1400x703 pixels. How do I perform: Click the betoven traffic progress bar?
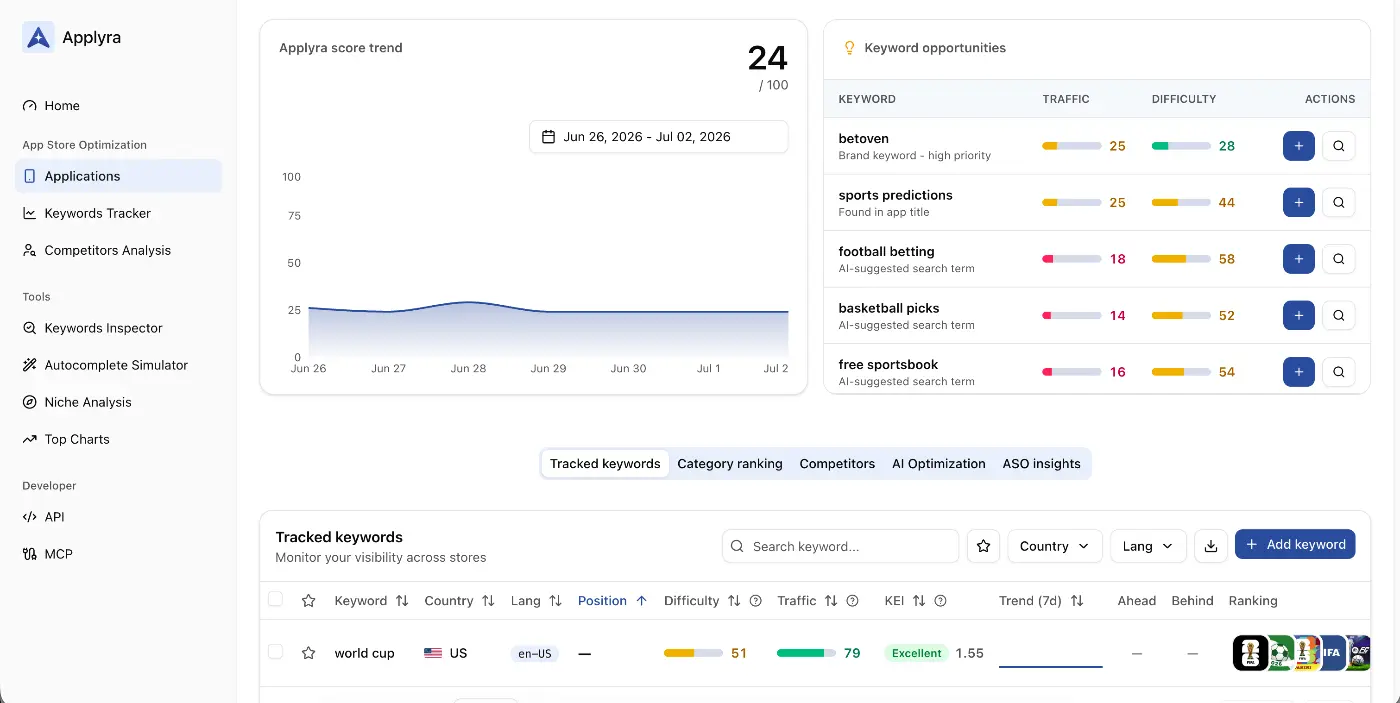[1071, 146]
